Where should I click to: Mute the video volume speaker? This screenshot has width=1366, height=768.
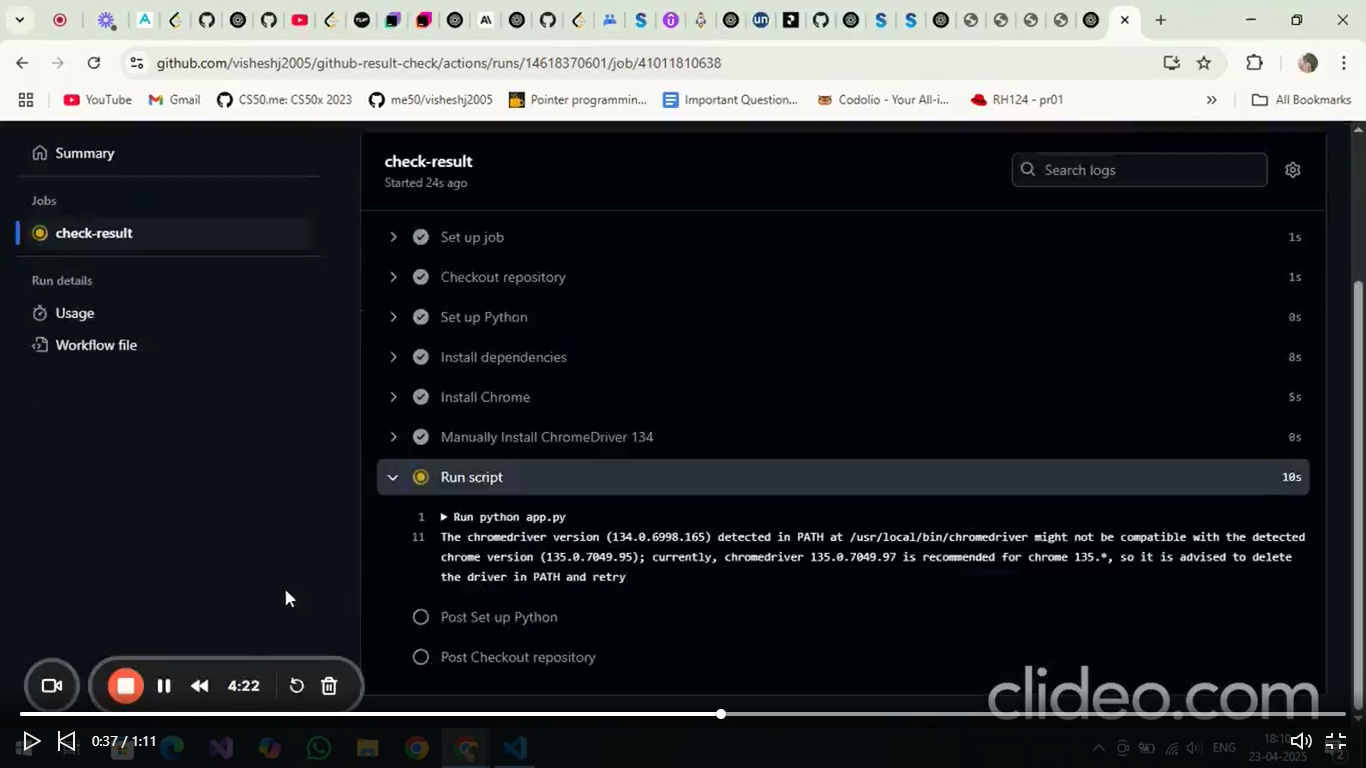1300,741
